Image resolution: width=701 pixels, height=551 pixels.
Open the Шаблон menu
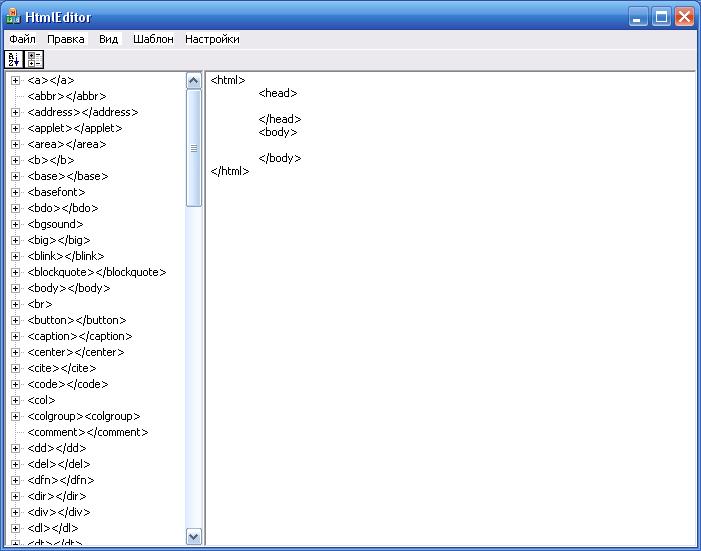153,39
